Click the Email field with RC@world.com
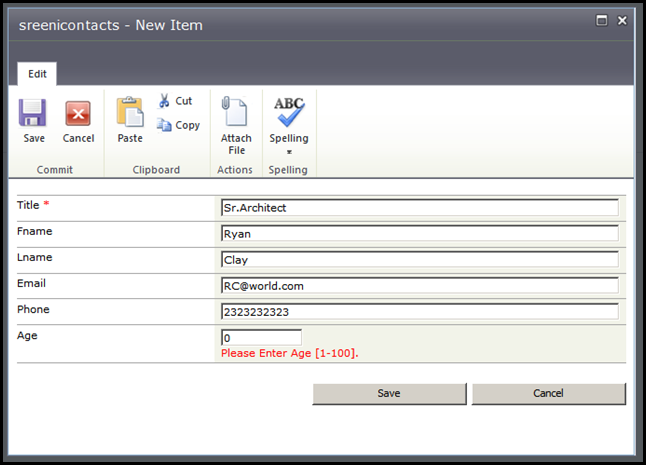This screenshot has width=646, height=465. coord(420,285)
